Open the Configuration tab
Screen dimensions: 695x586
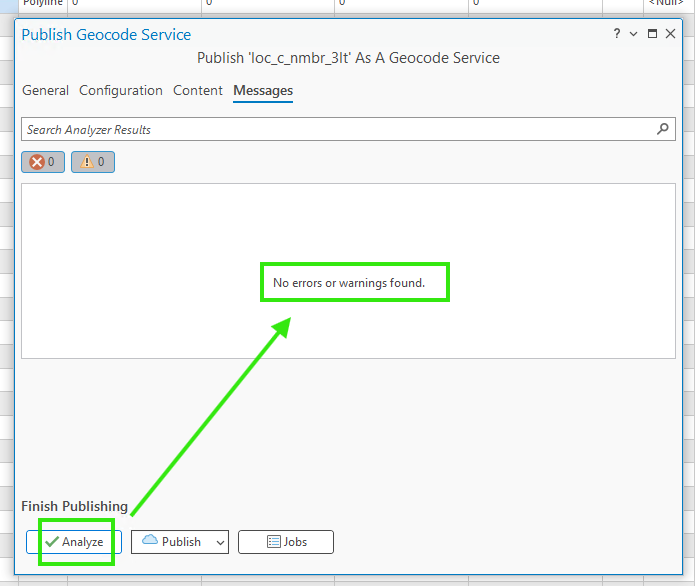click(121, 91)
